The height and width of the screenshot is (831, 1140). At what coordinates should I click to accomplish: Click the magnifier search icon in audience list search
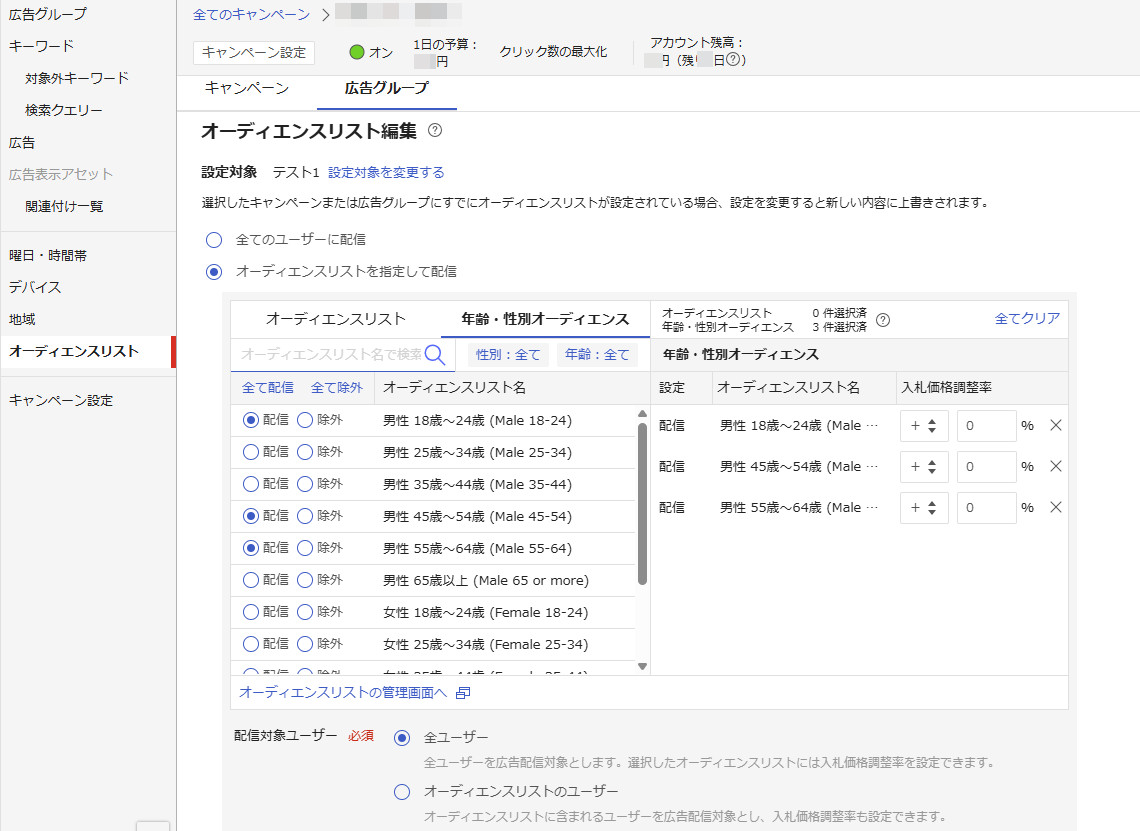coord(435,355)
